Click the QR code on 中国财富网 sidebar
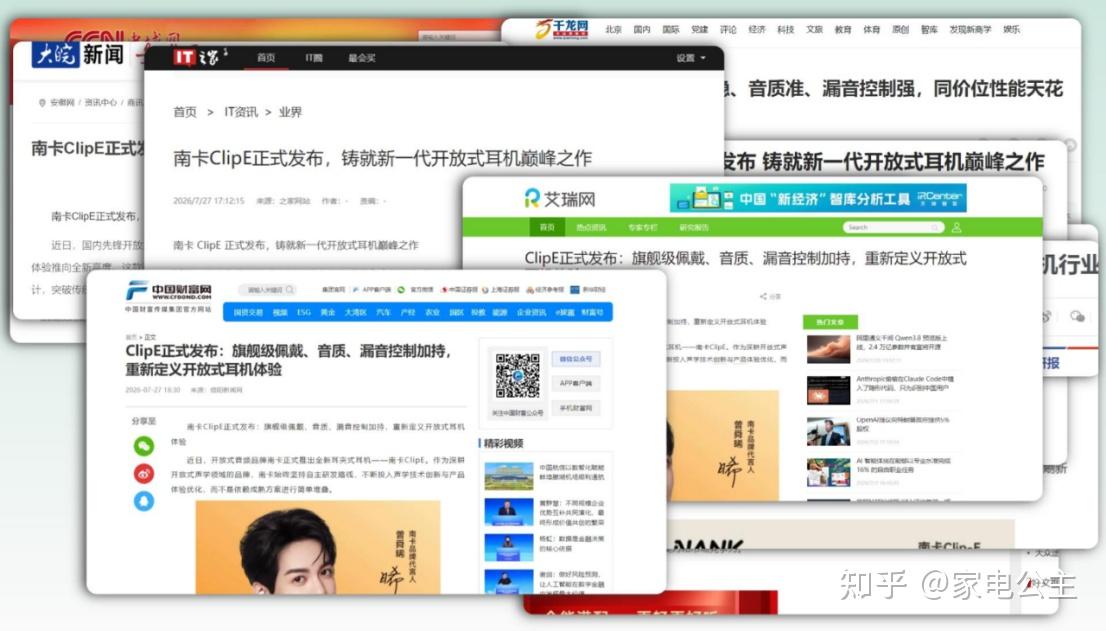 pyautogui.click(x=517, y=376)
